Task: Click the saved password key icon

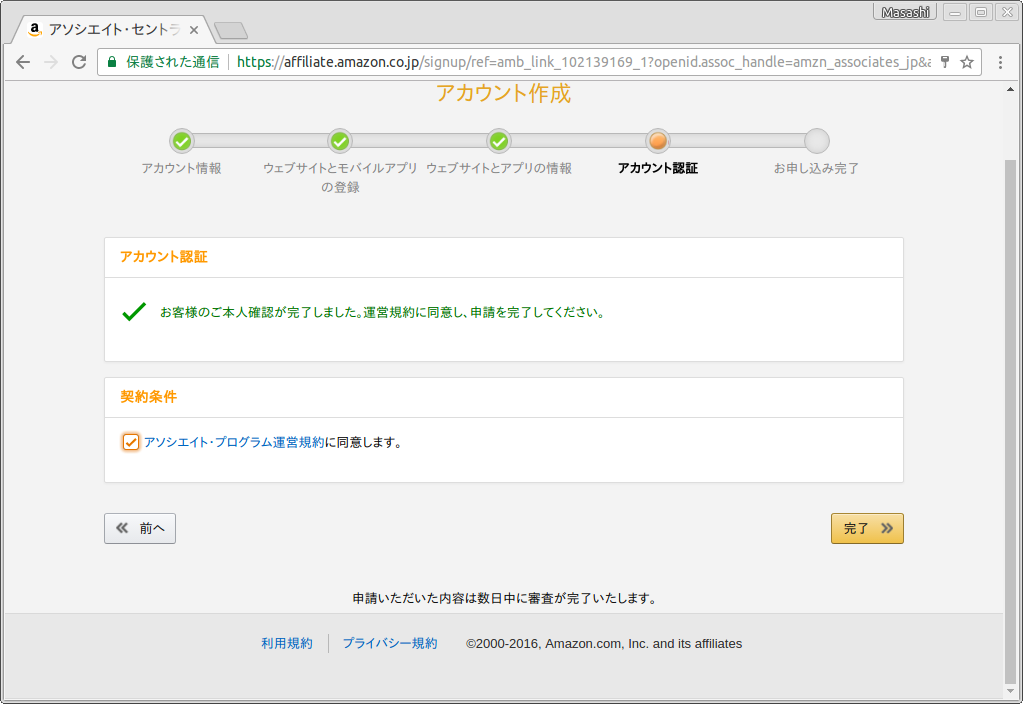Action: 945,62
